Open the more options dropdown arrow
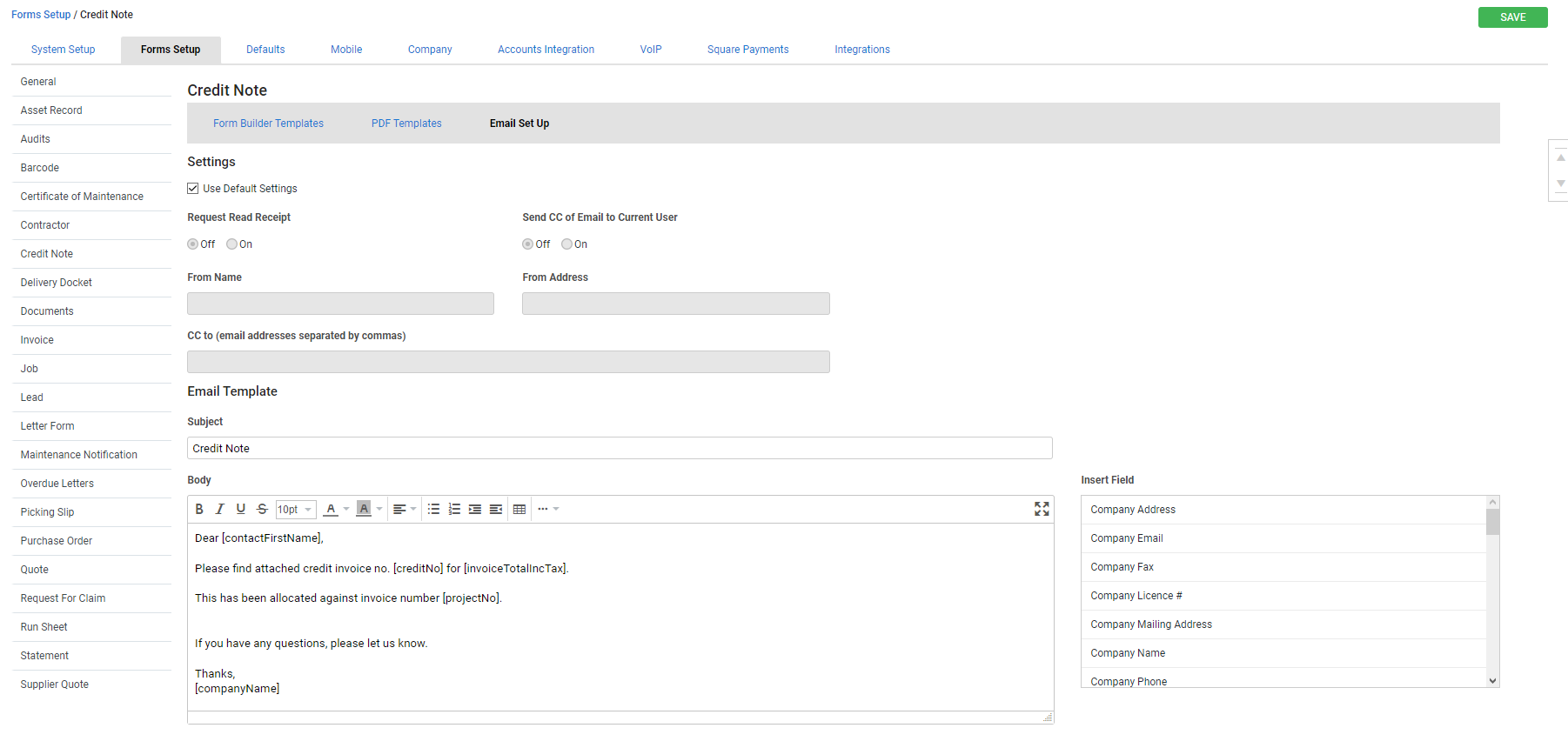The width and height of the screenshot is (1568, 748). click(556, 509)
